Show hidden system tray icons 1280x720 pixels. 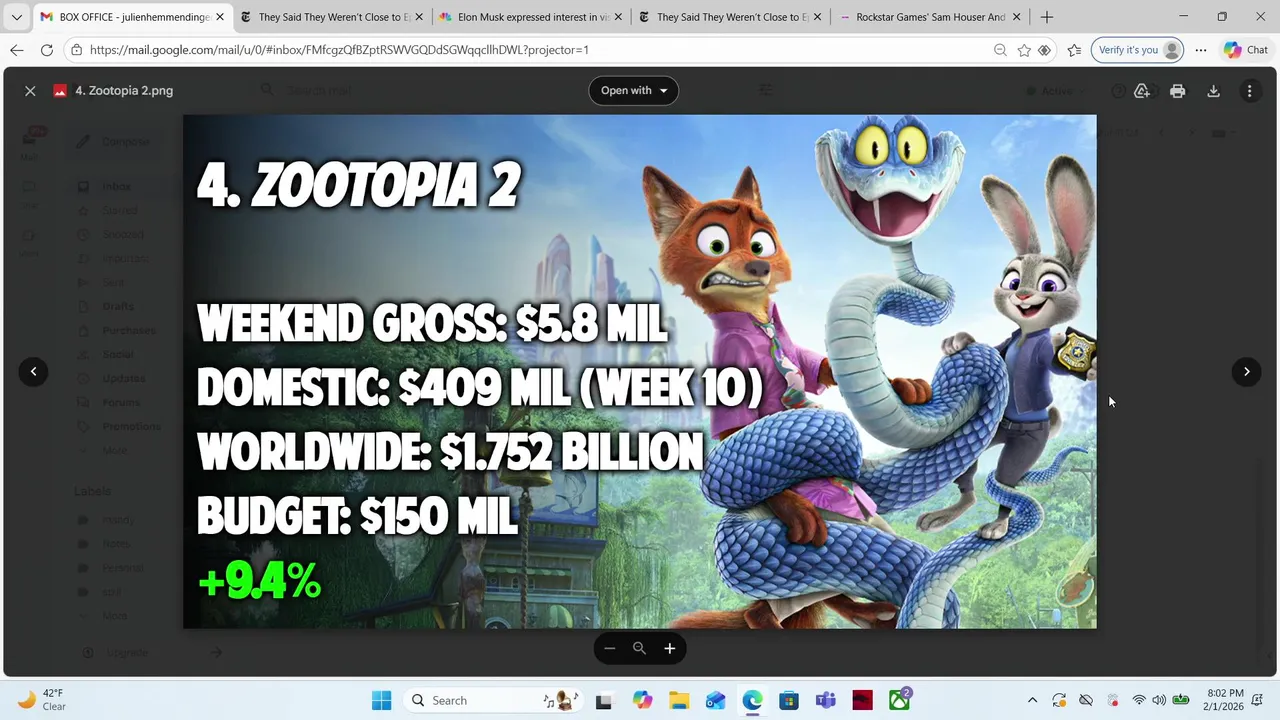(1032, 700)
